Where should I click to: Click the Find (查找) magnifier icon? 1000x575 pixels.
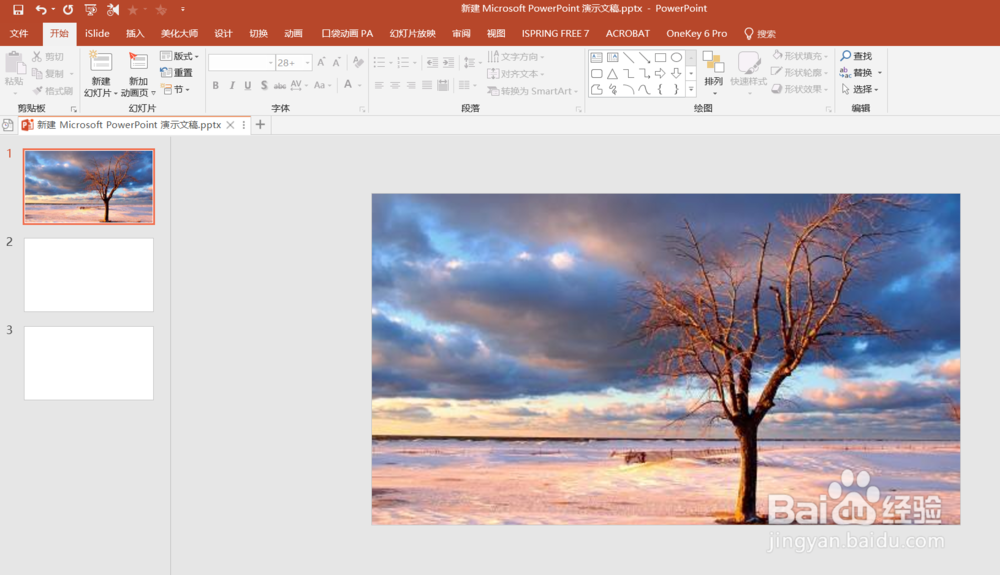click(x=846, y=56)
